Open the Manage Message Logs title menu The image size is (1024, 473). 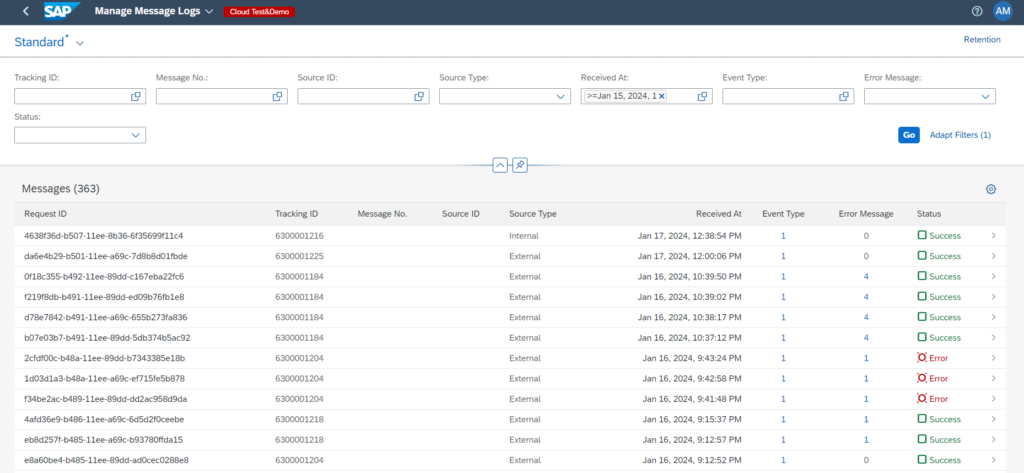[208, 12]
